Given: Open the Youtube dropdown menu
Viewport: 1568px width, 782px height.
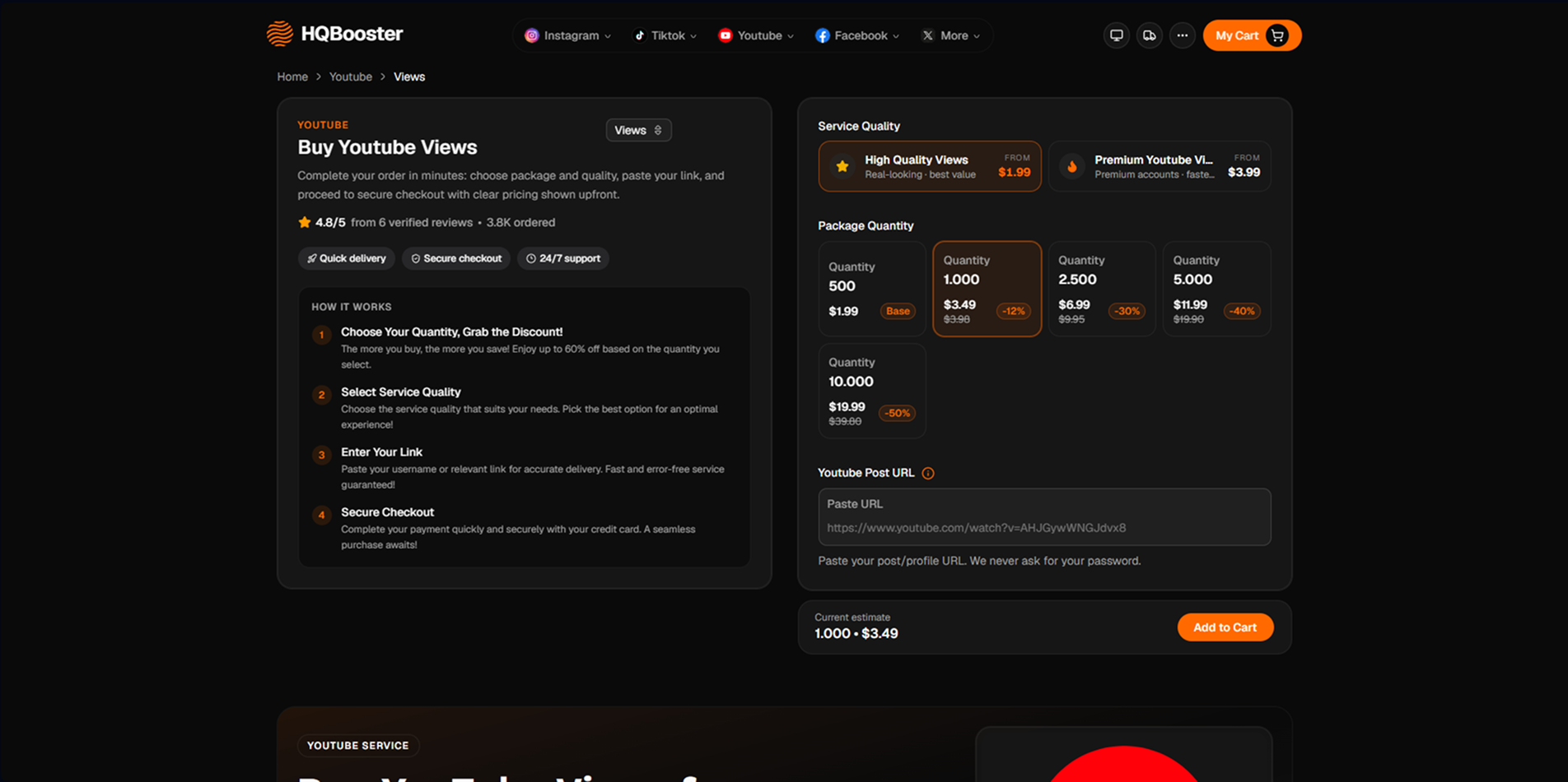Looking at the screenshot, I should (756, 35).
